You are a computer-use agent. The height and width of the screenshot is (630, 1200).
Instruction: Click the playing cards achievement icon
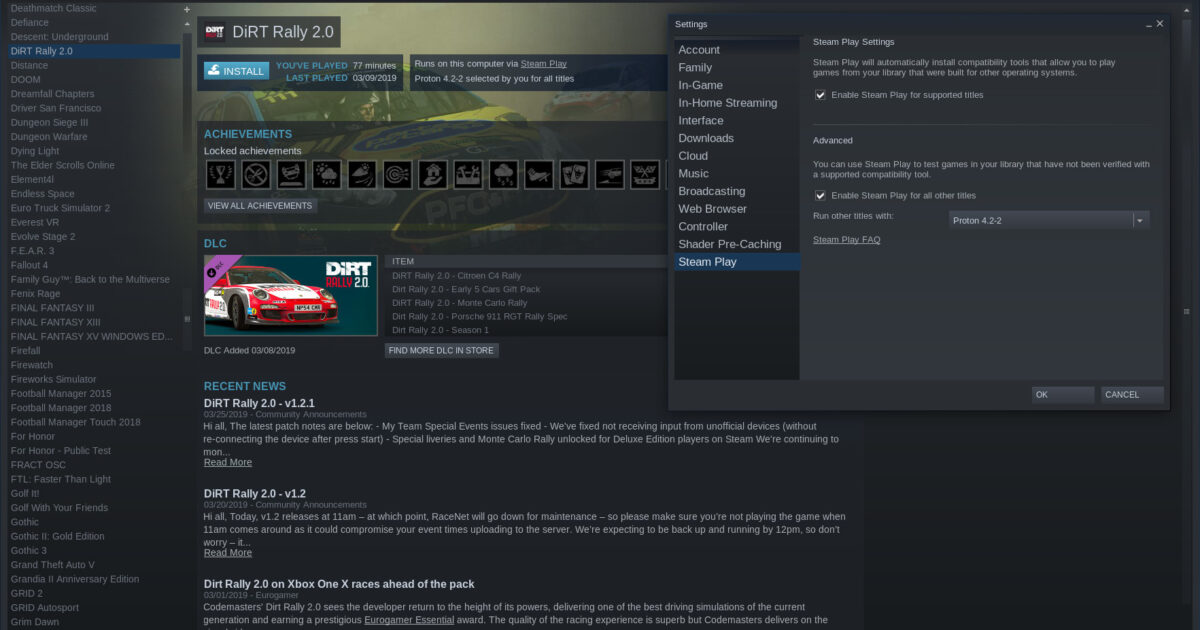(x=575, y=175)
